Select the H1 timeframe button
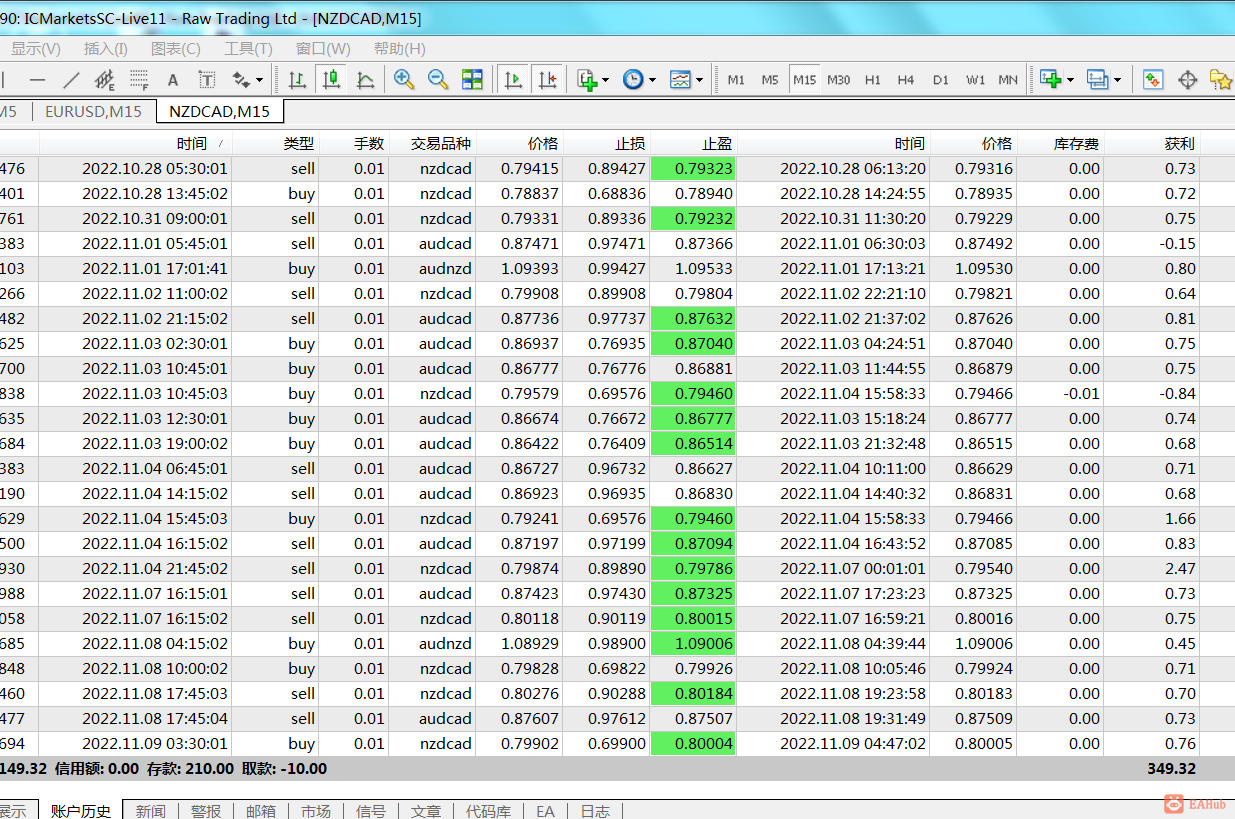Image resolution: width=1235 pixels, height=819 pixels. pos(872,80)
